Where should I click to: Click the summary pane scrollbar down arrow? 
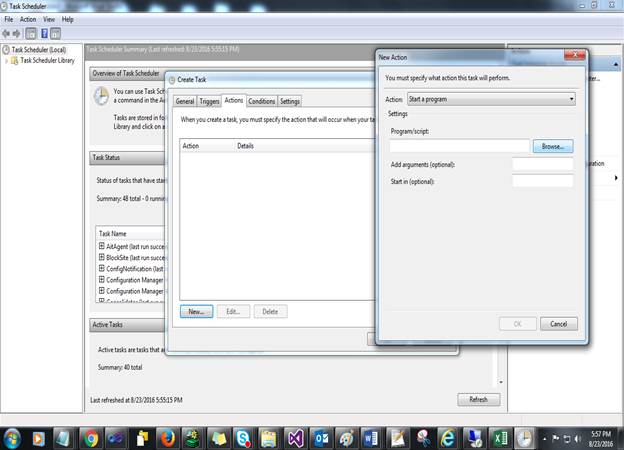point(501,382)
